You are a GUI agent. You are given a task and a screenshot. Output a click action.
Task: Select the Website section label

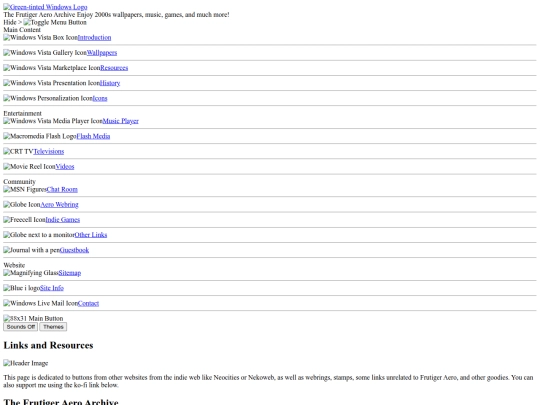click(x=14, y=265)
